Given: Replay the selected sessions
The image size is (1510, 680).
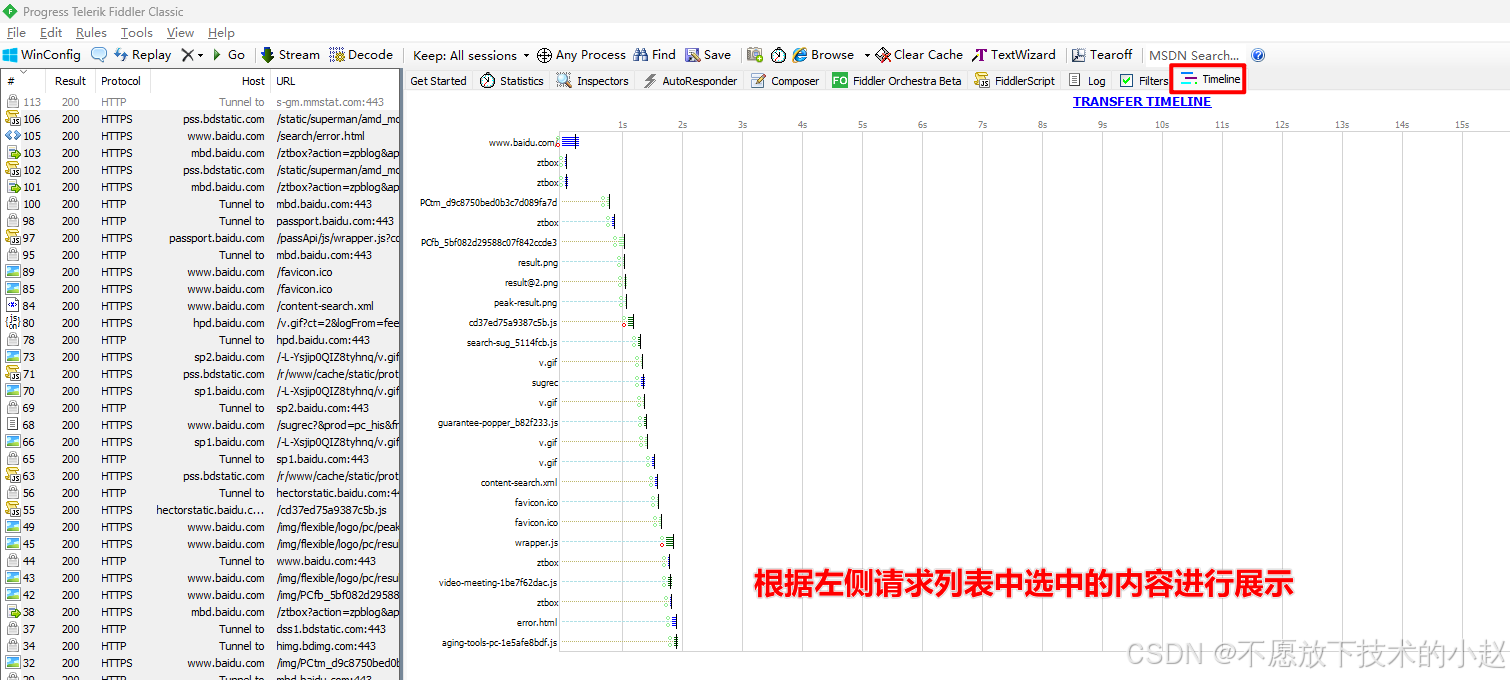Looking at the screenshot, I should point(142,55).
